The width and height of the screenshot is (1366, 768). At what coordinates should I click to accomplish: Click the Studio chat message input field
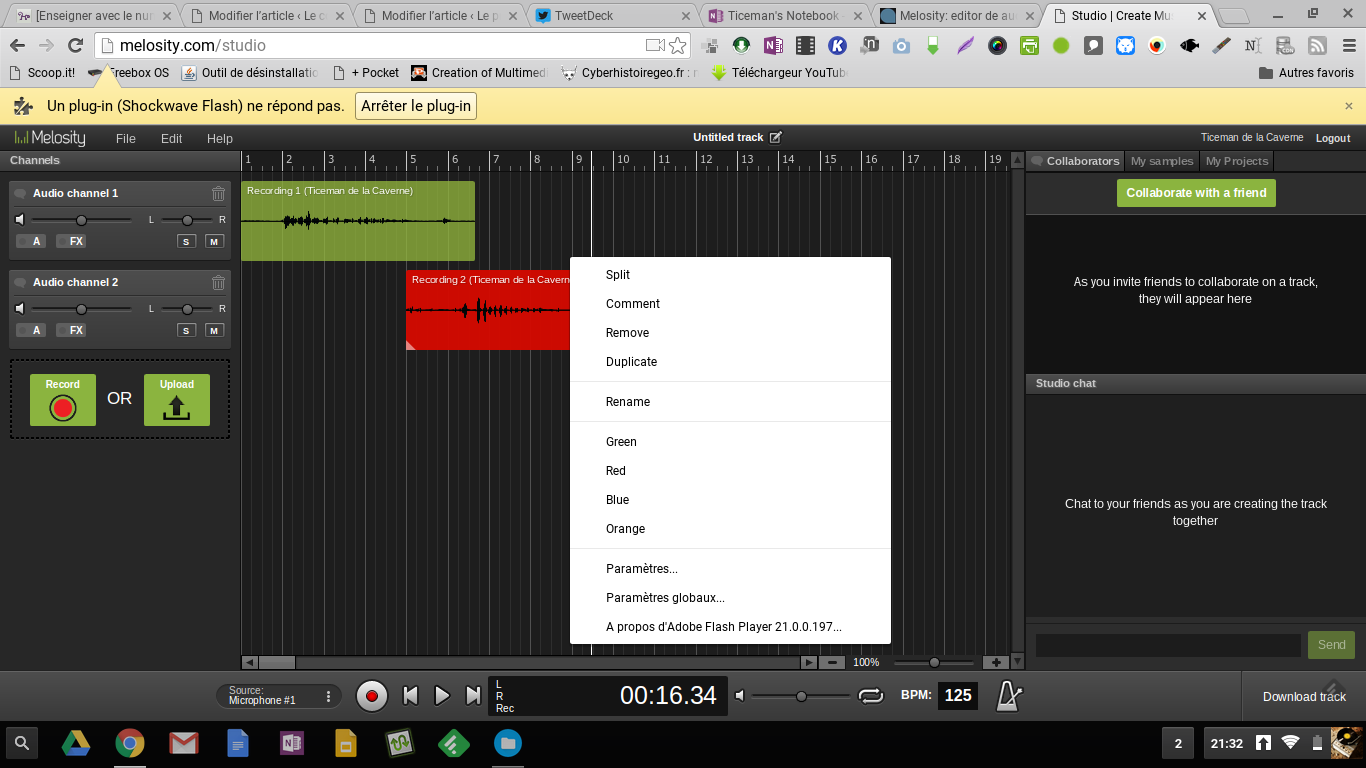coord(1168,645)
